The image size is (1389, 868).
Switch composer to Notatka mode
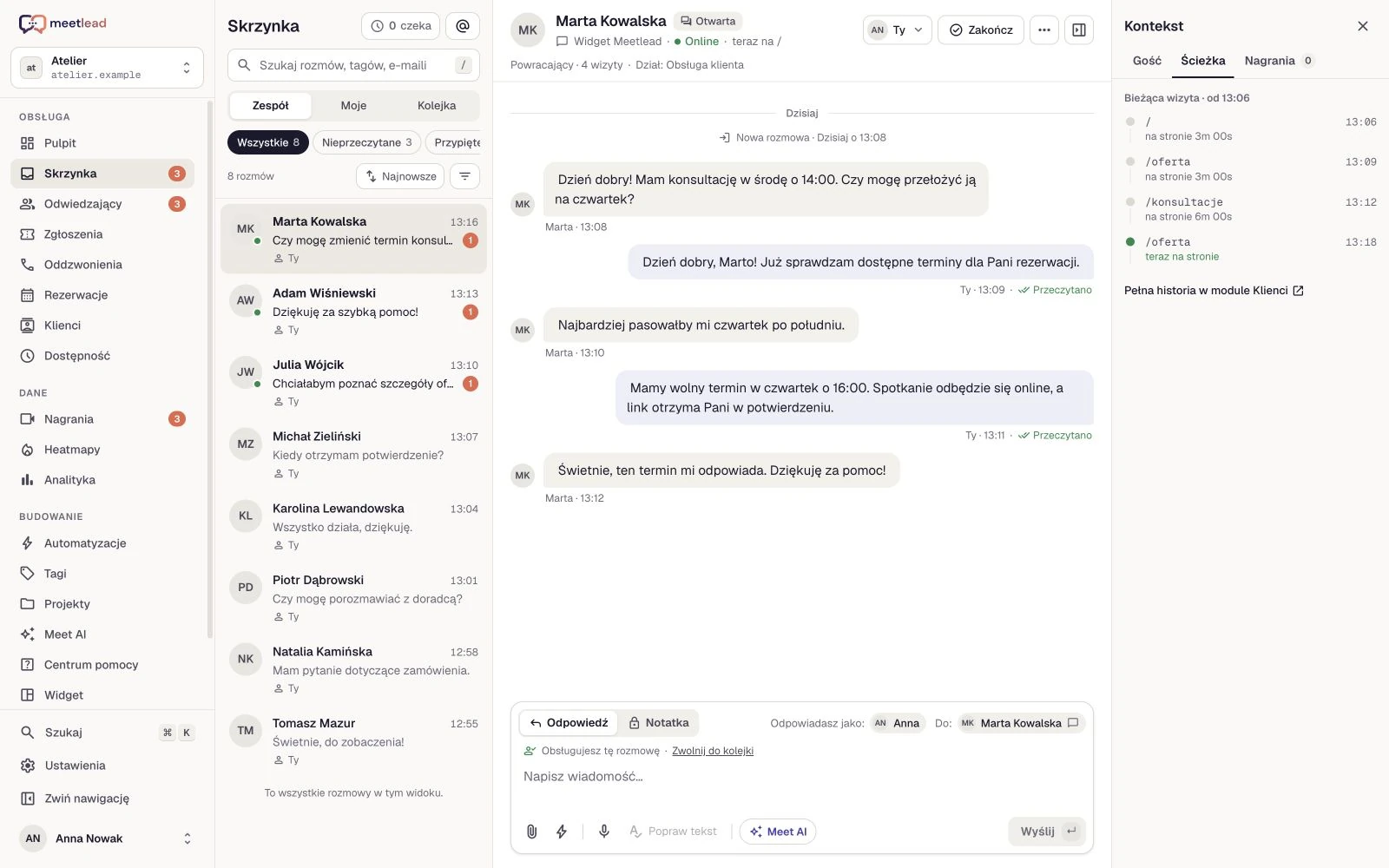tap(659, 723)
